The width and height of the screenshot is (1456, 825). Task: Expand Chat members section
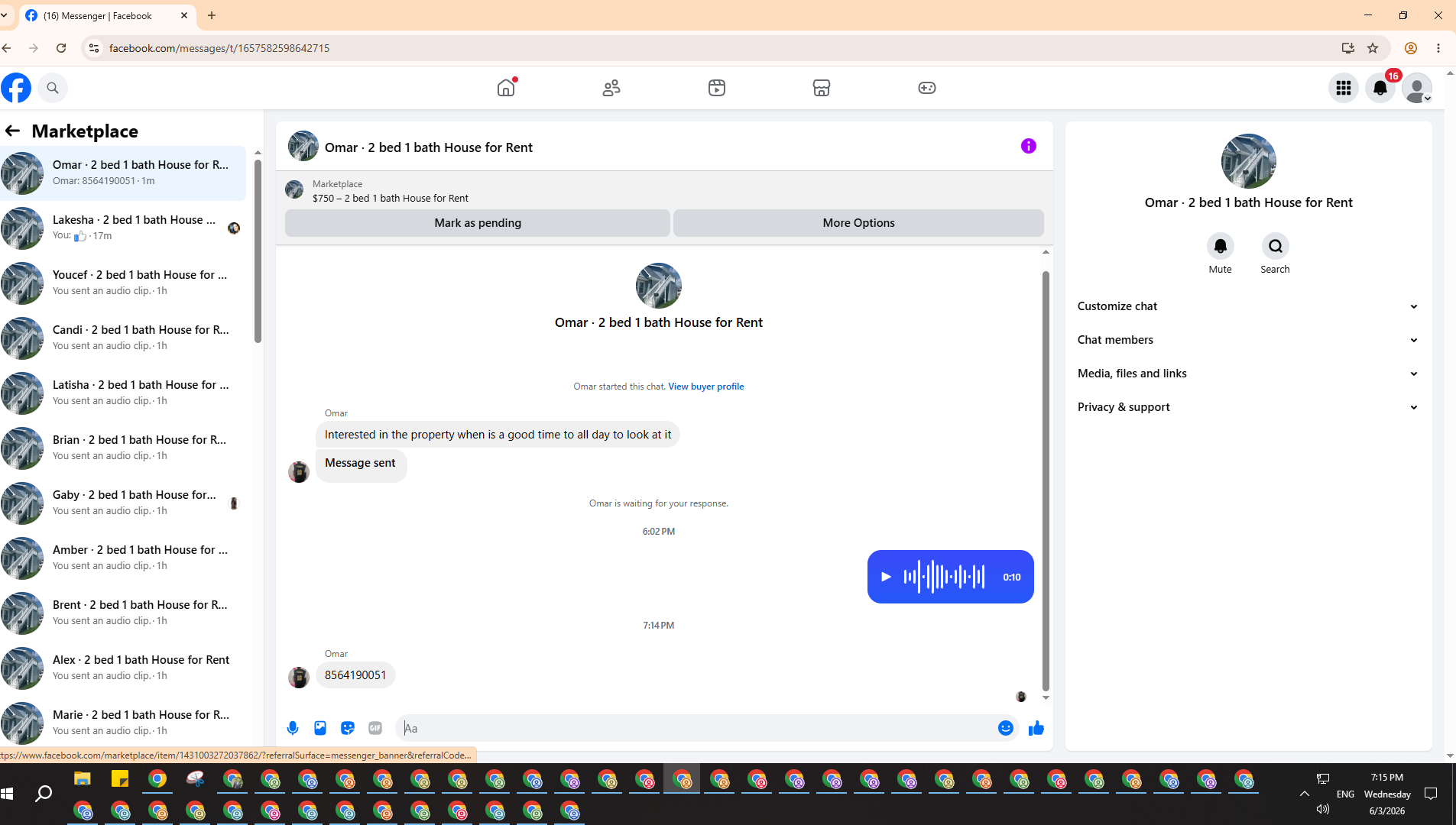pyautogui.click(x=1249, y=340)
